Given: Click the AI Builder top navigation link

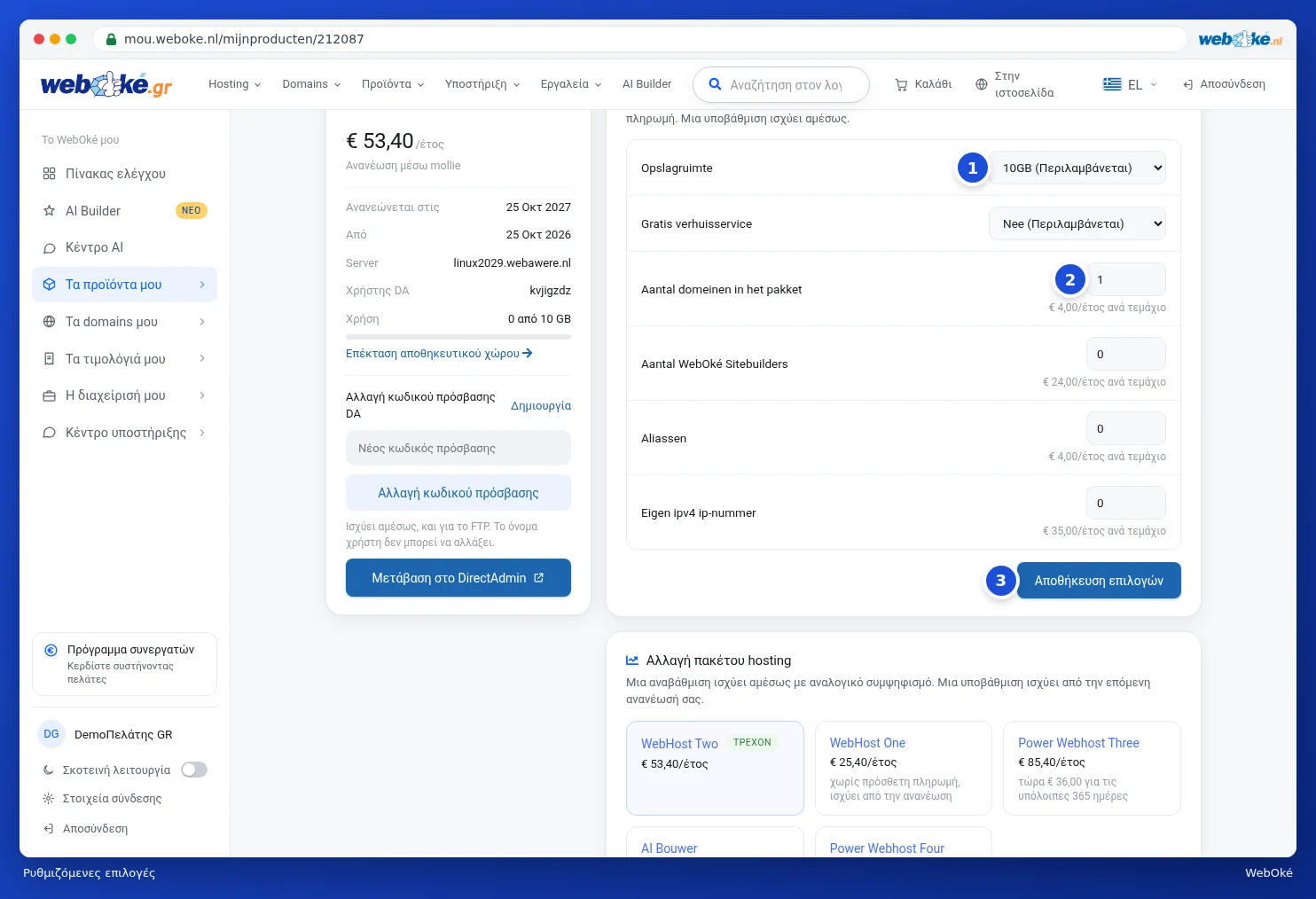Looking at the screenshot, I should point(646,84).
